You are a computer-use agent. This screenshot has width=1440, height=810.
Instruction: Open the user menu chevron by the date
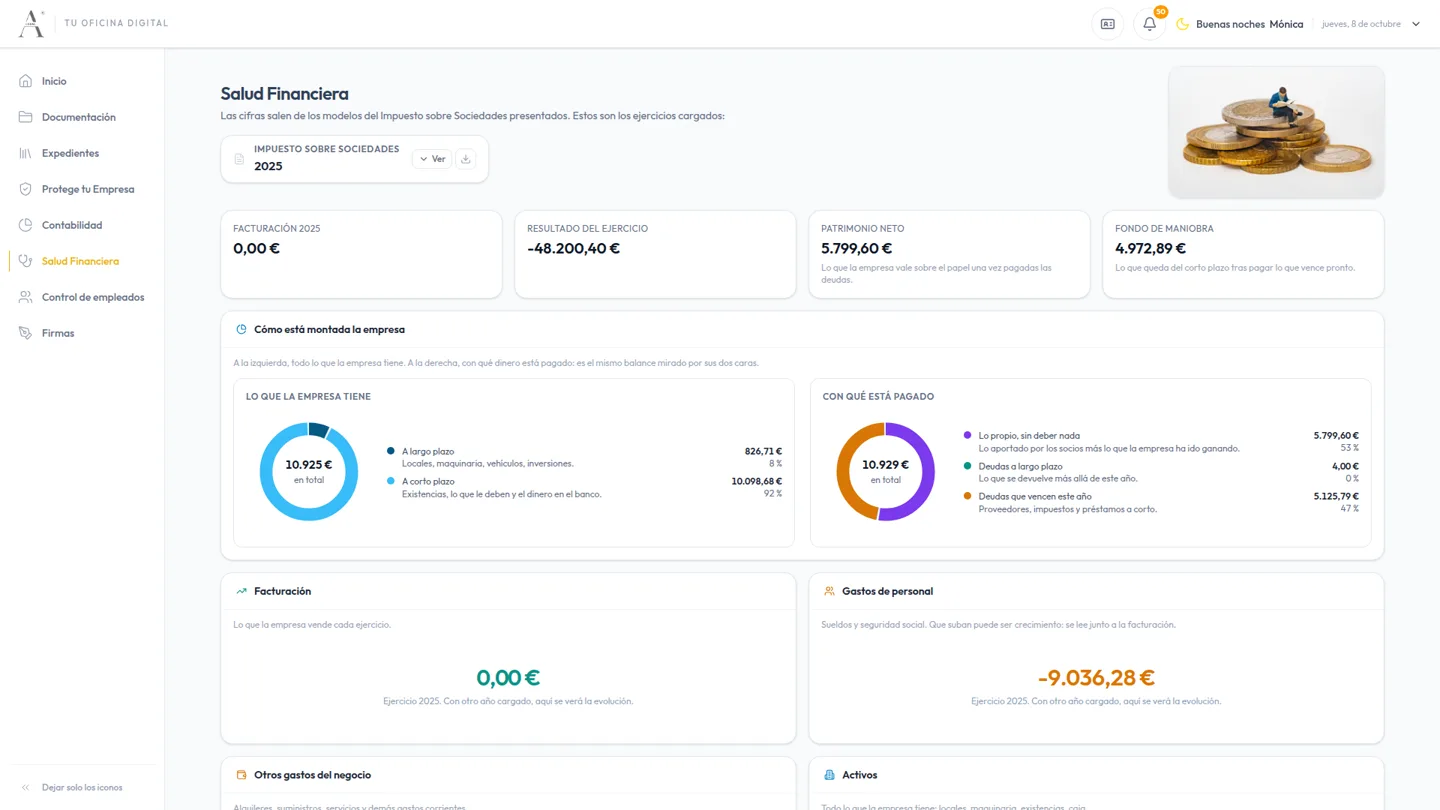tap(1416, 24)
